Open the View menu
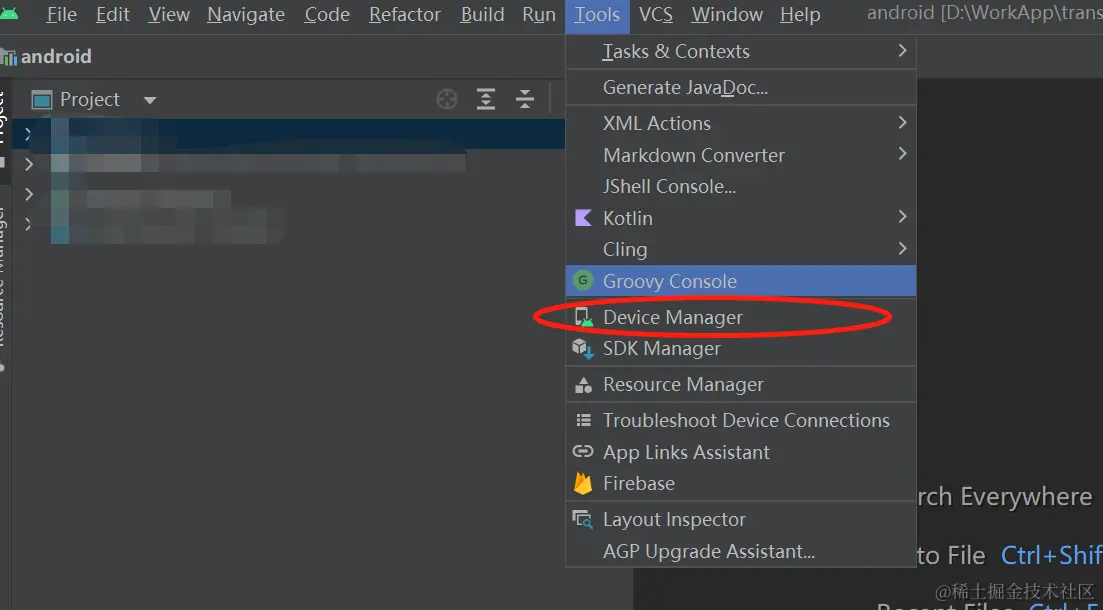 169,15
